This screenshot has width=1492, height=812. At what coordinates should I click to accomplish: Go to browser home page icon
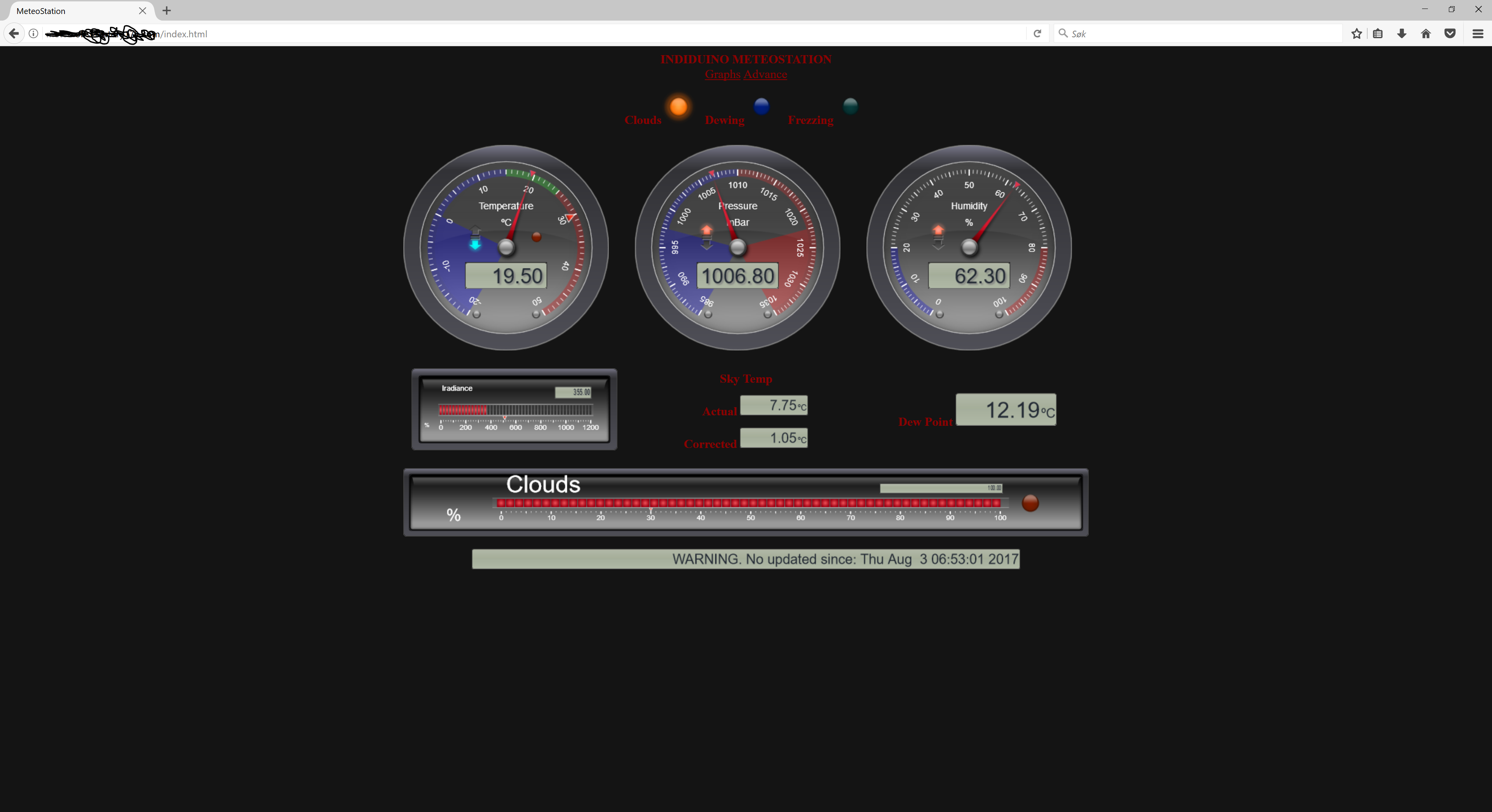click(1426, 33)
